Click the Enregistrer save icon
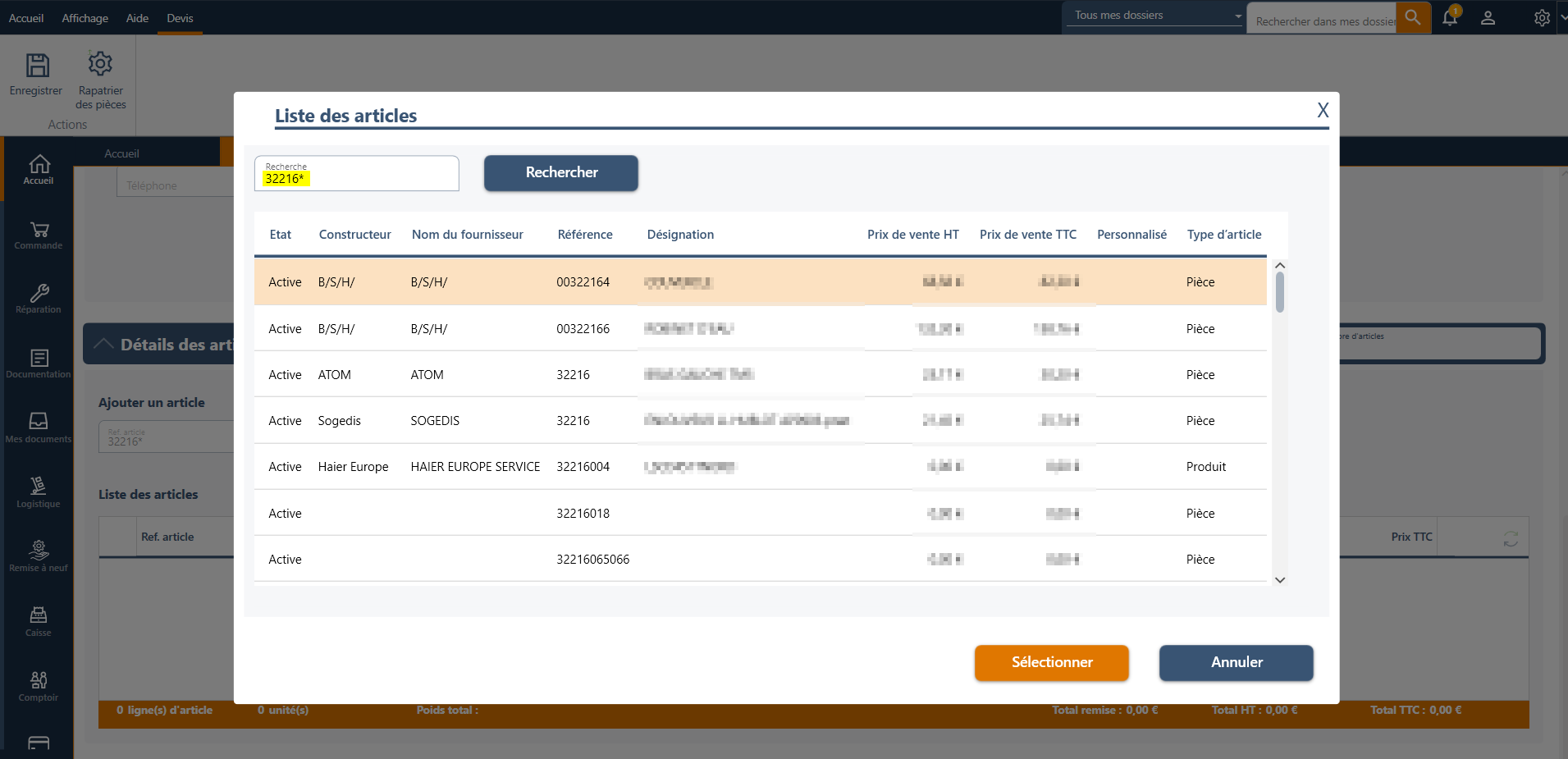This screenshot has height=759, width=1568. [38, 65]
